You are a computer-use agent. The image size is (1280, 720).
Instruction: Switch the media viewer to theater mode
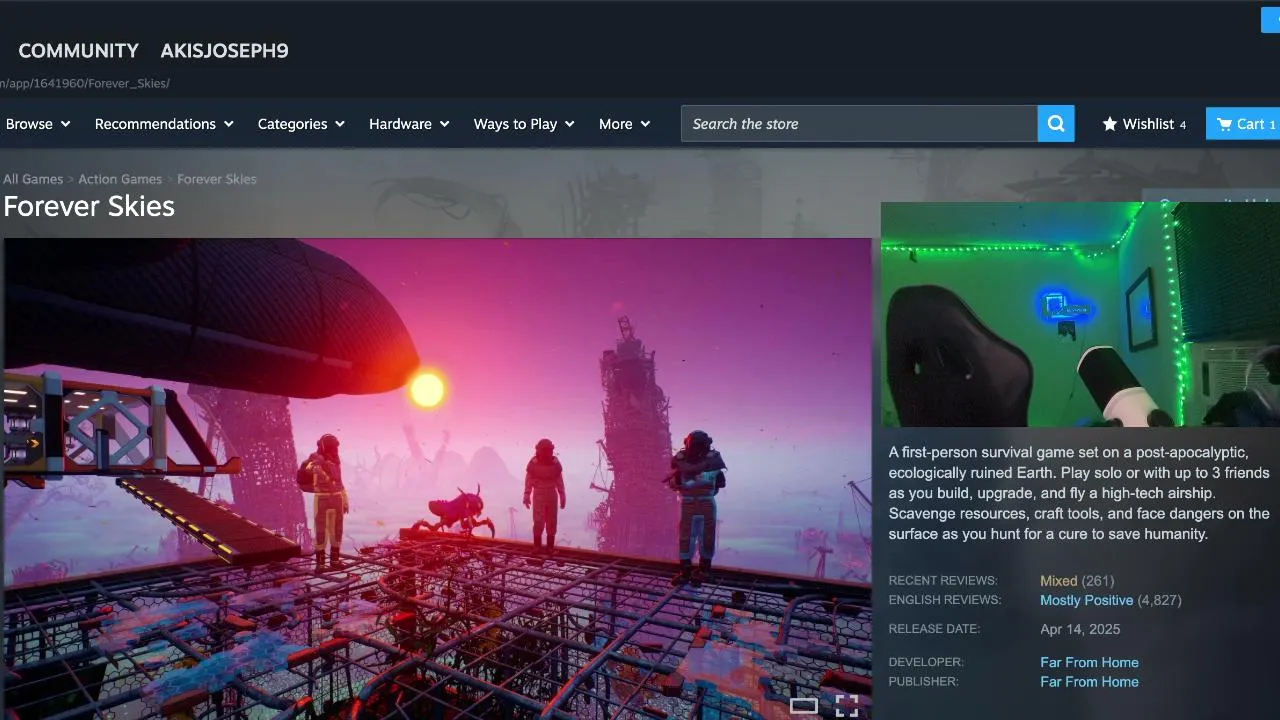pos(804,706)
